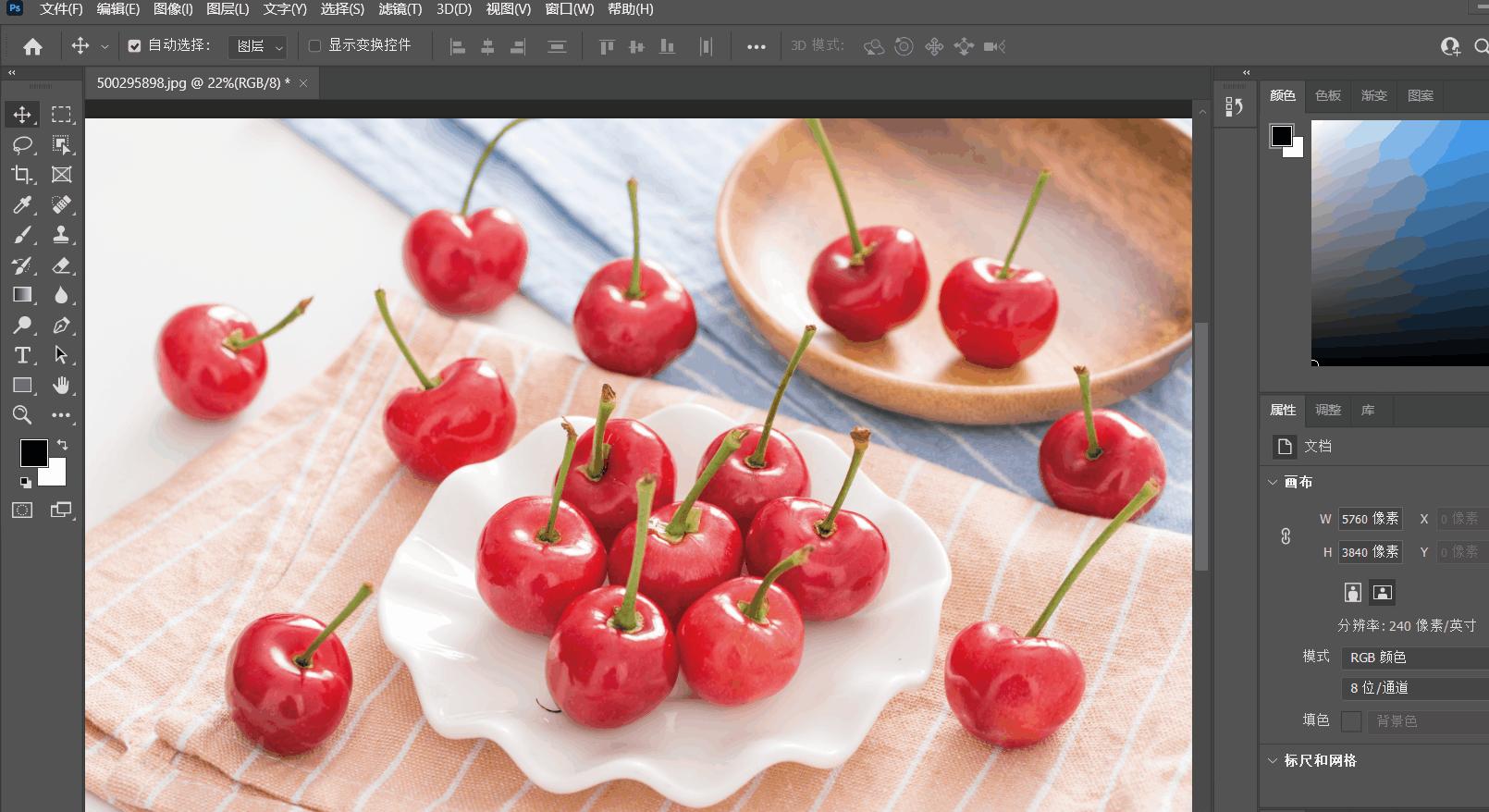Select the Horizontal Type tool

[22, 355]
